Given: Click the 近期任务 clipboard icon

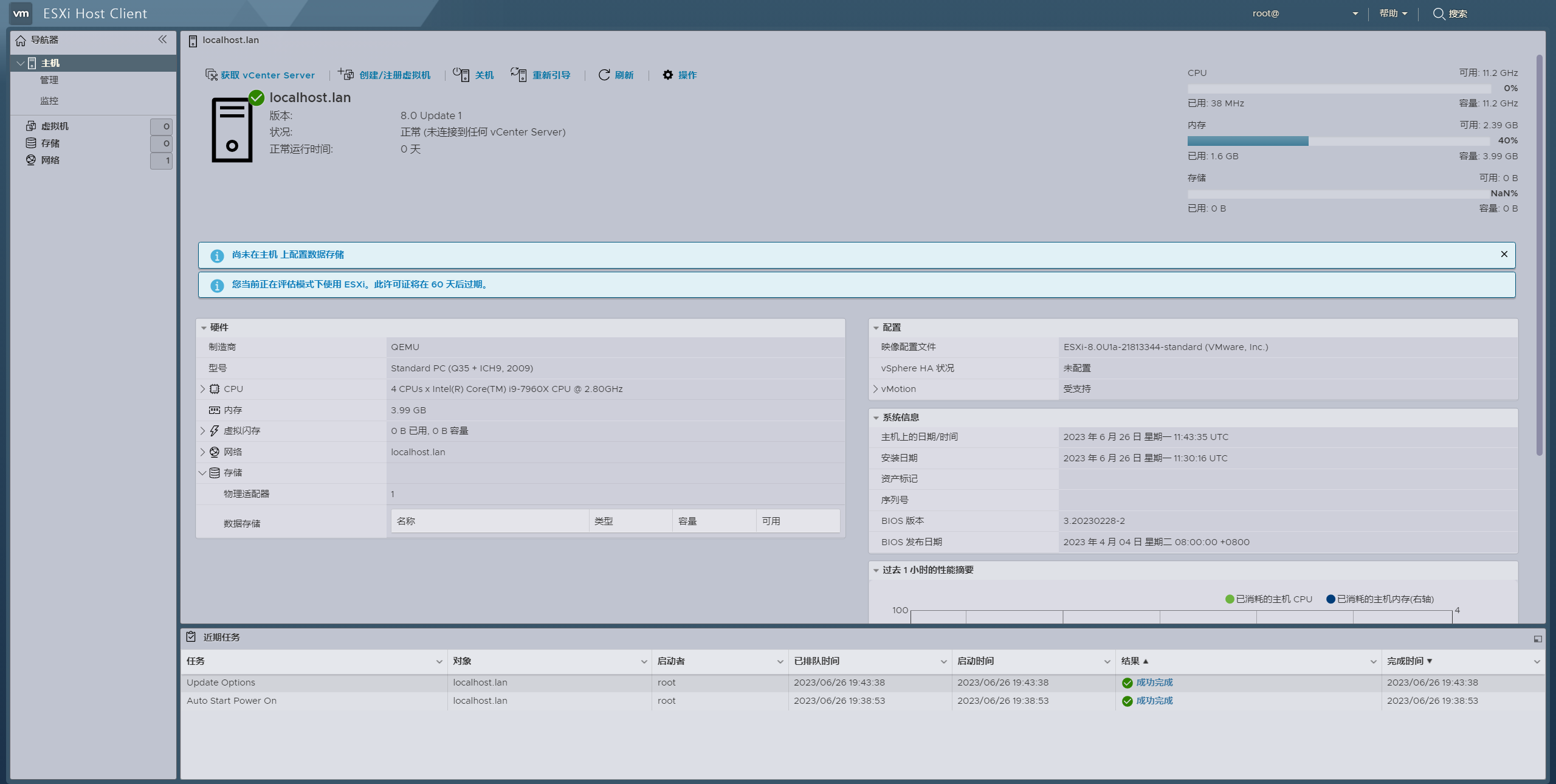Looking at the screenshot, I should pyautogui.click(x=191, y=636).
